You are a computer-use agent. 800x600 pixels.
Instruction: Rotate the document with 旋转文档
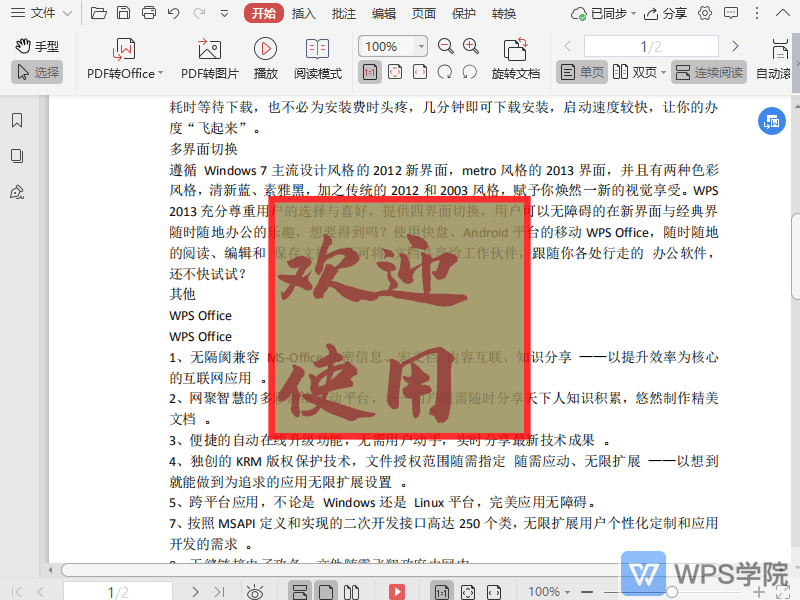[x=516, y=58]
